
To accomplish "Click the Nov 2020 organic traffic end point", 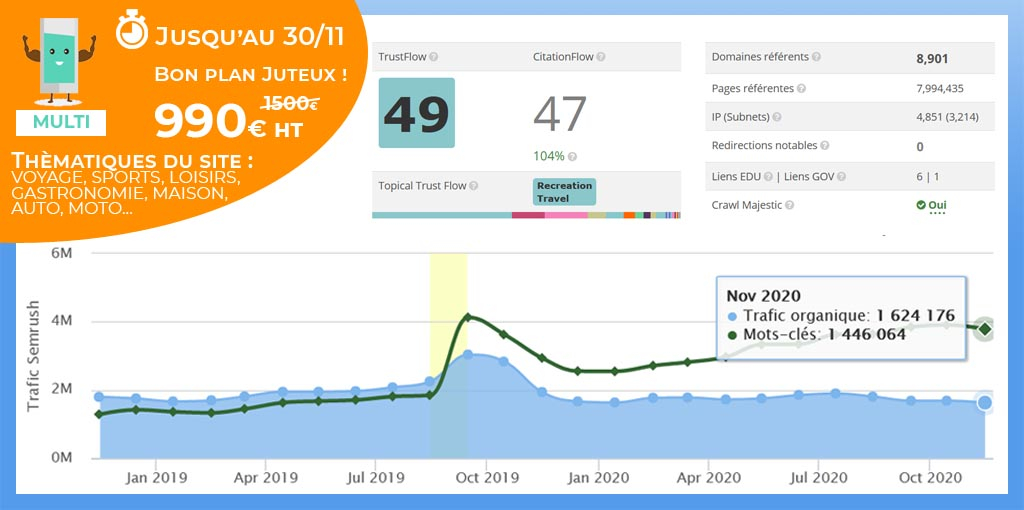I will (x=984, y=403).
